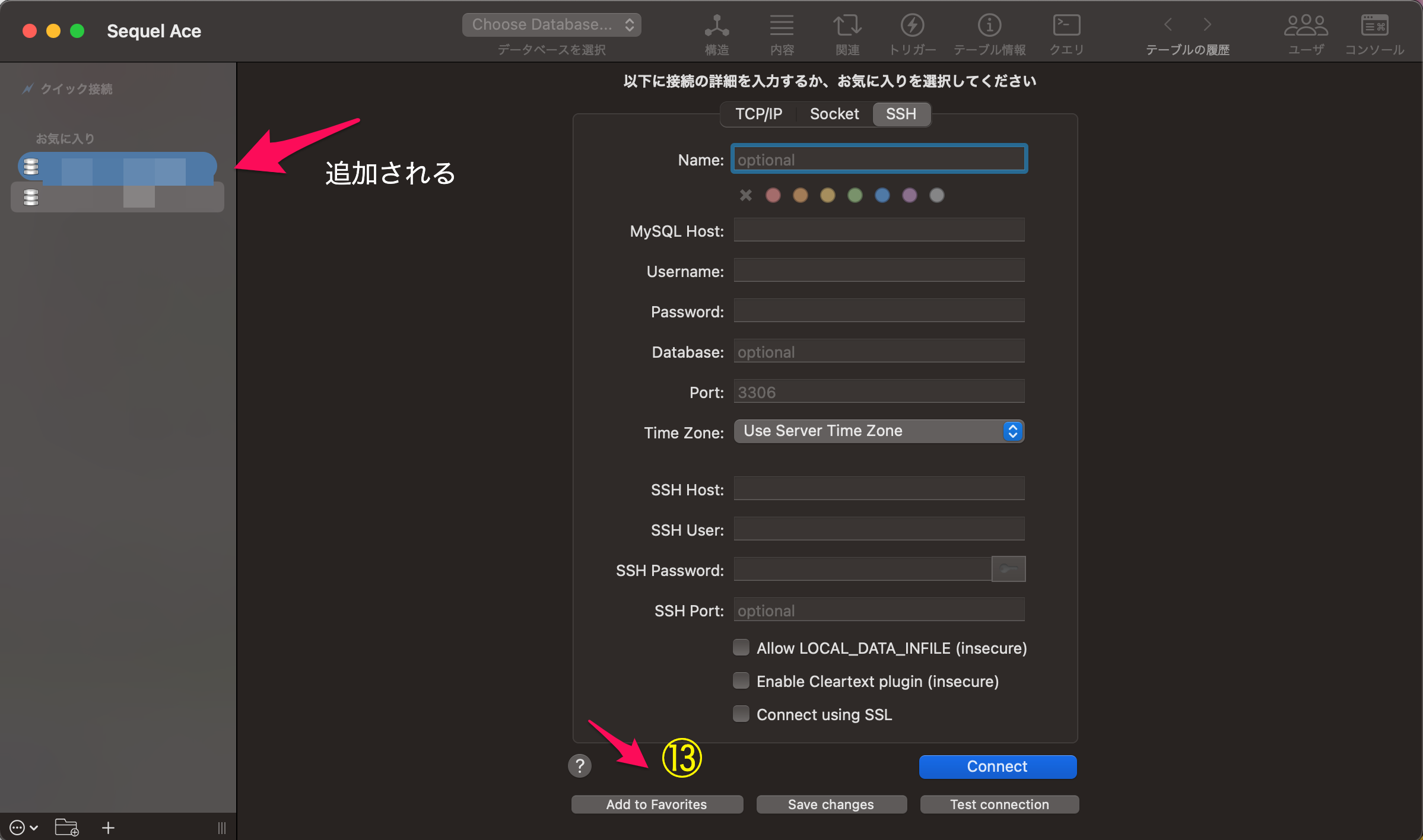
Task: Click the new folder icon in sidebar footer
Action: pyautogui.click(x=66, y=827)
